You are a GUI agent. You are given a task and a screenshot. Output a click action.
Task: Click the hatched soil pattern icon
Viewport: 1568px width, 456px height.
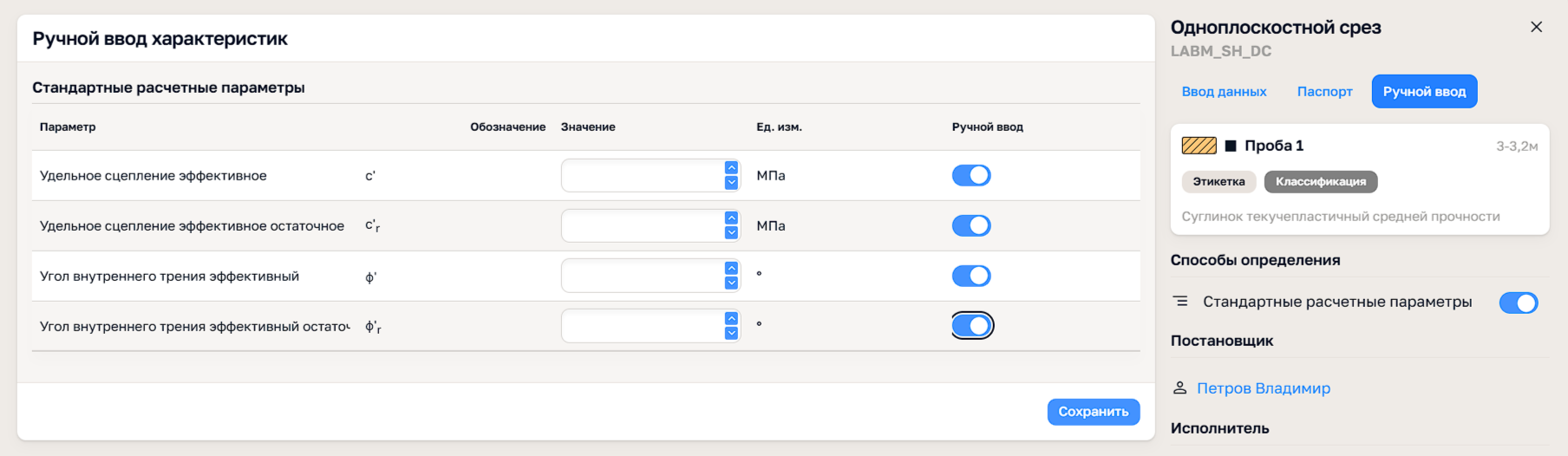(x=1199, y=146)
